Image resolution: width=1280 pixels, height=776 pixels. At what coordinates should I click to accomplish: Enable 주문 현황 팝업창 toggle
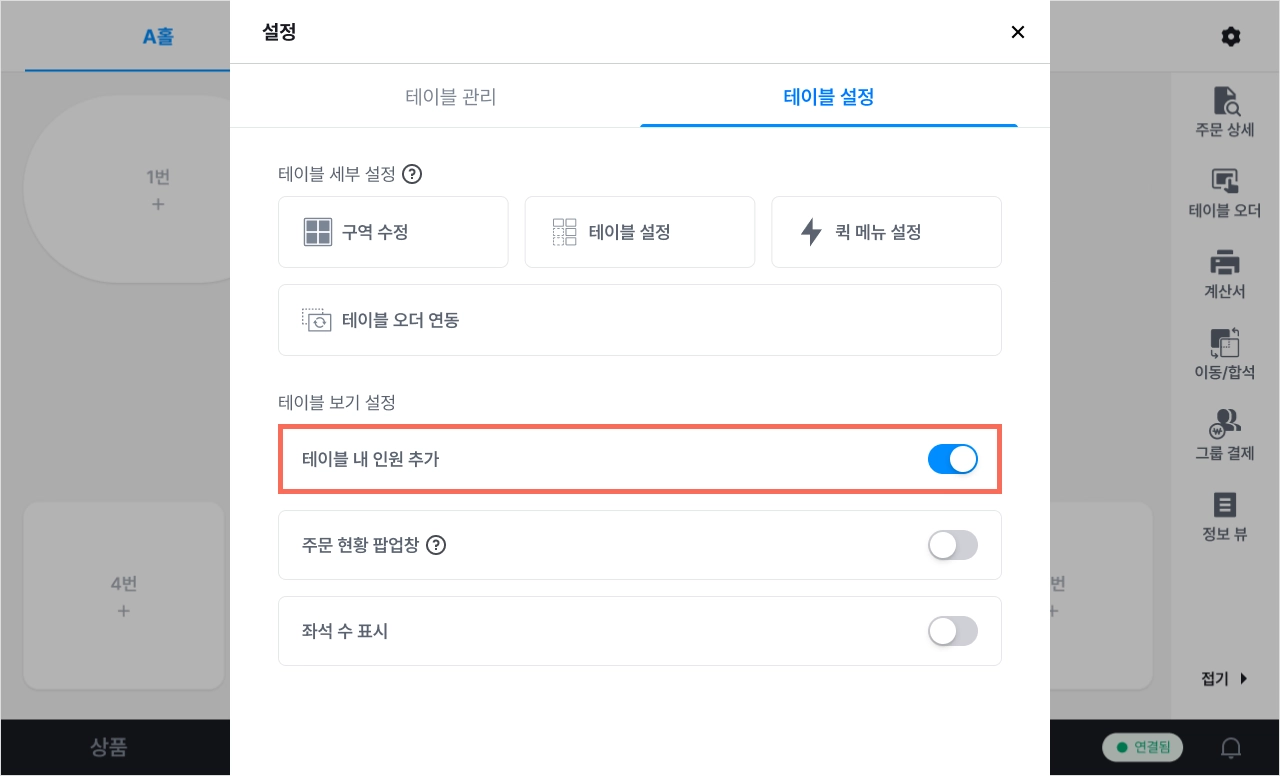pos(952,545)
